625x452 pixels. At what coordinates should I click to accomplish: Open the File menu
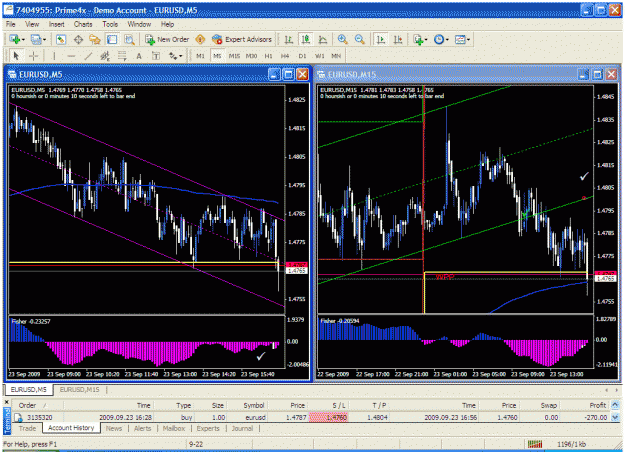[x=10, y=24]
